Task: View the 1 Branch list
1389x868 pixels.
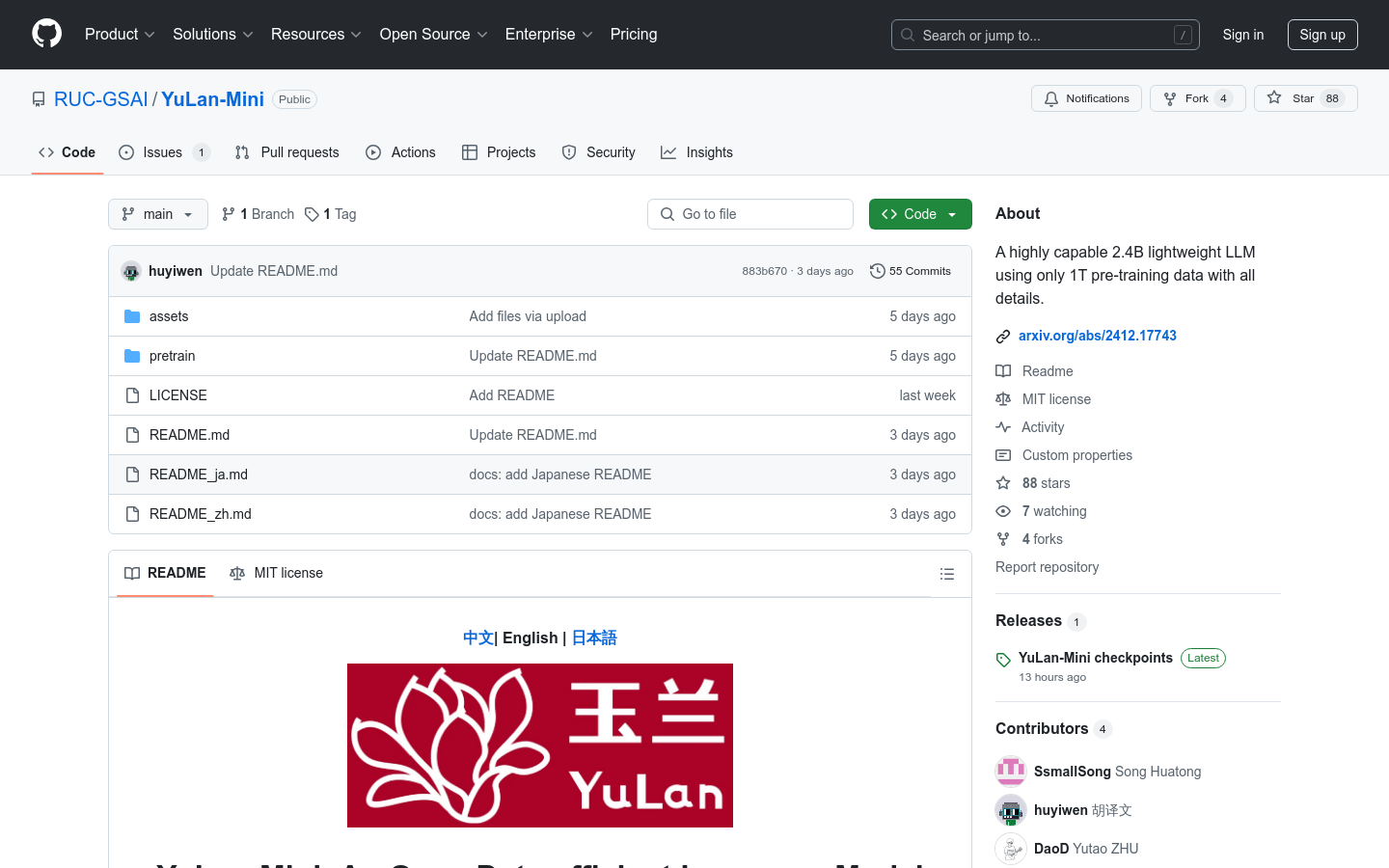Action: (258, 214)
